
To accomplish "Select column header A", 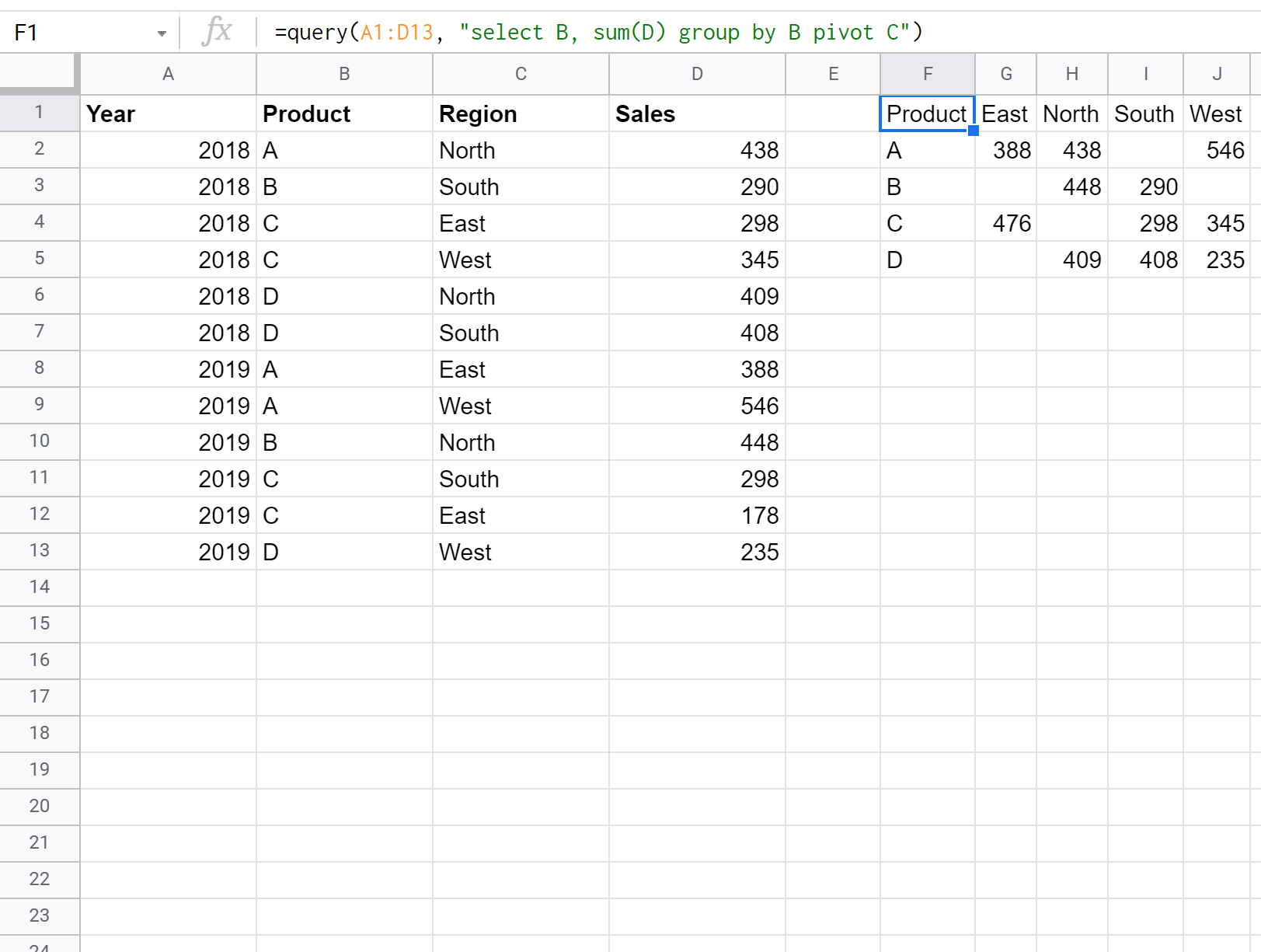I will click(168, 74).
